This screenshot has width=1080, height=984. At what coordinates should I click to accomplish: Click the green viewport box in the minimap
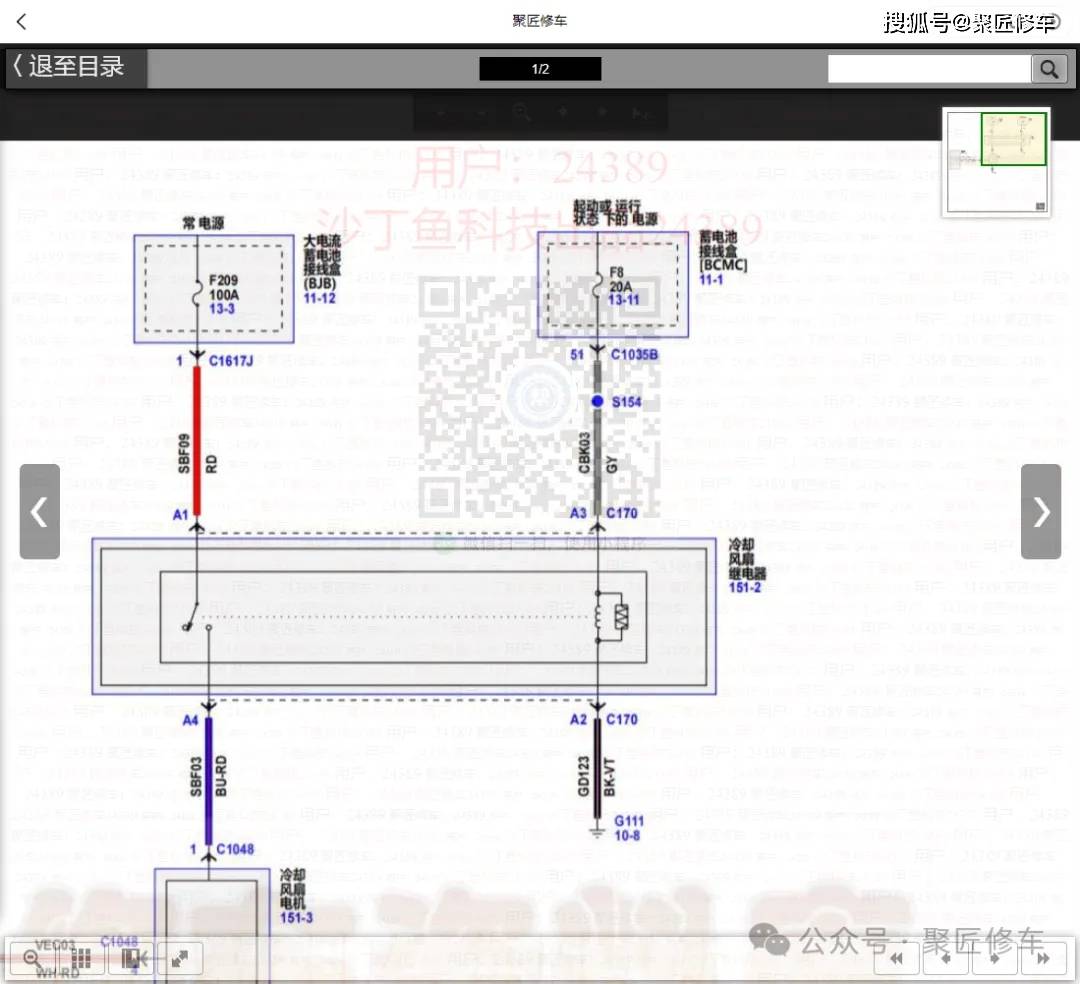[1013, 138]
